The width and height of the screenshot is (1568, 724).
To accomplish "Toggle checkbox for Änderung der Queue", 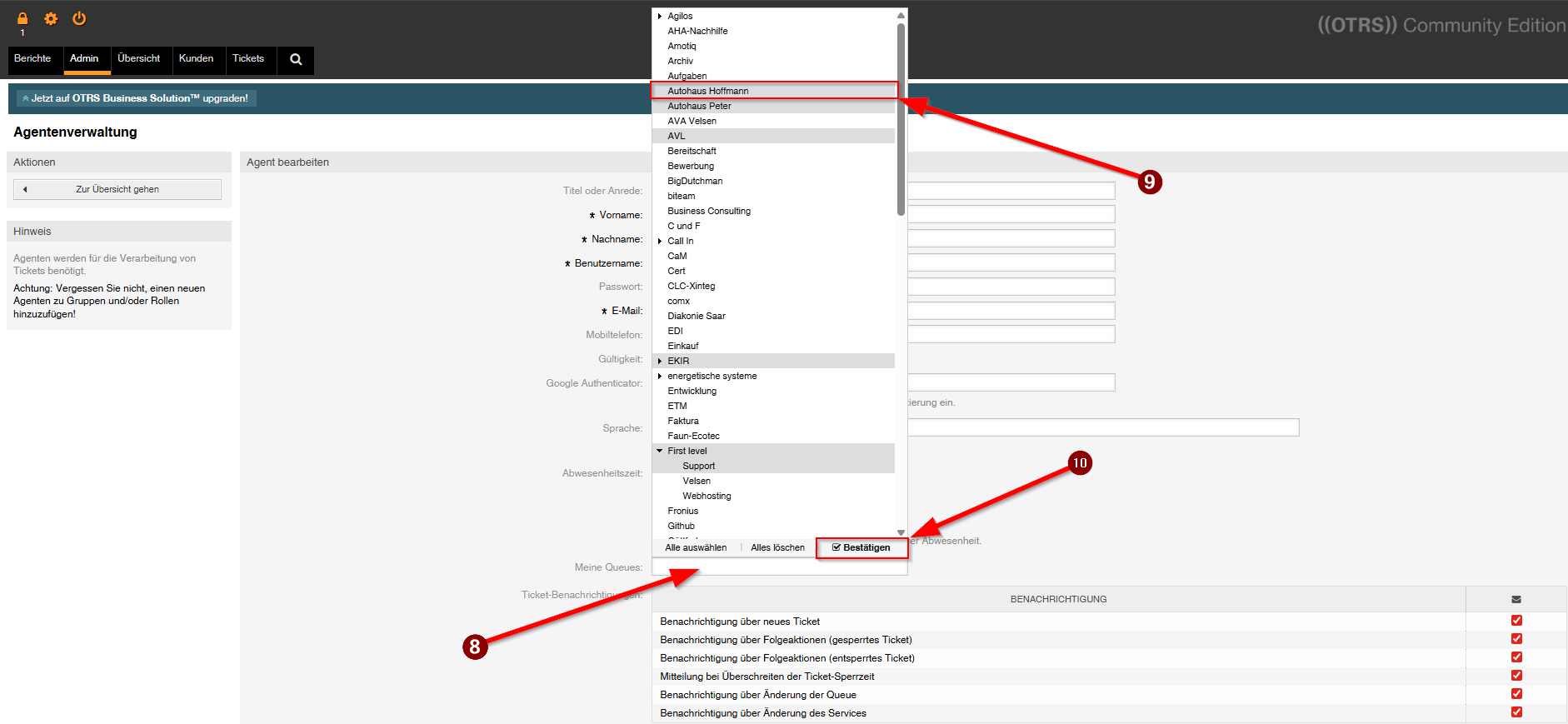I will [x=1516, y=694].
